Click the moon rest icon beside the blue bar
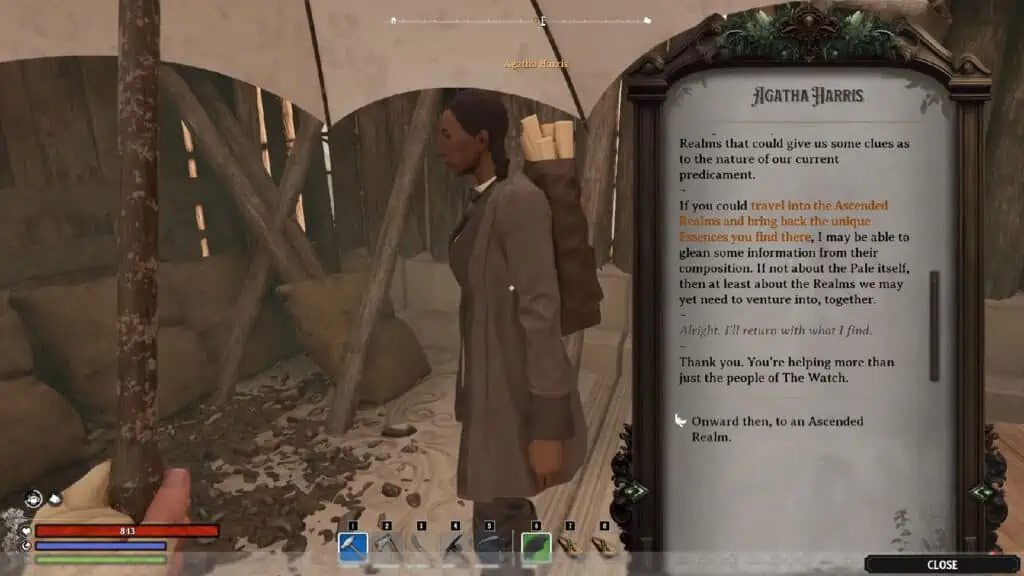This screenshot has width=1024, height=576. coord(26,545)
